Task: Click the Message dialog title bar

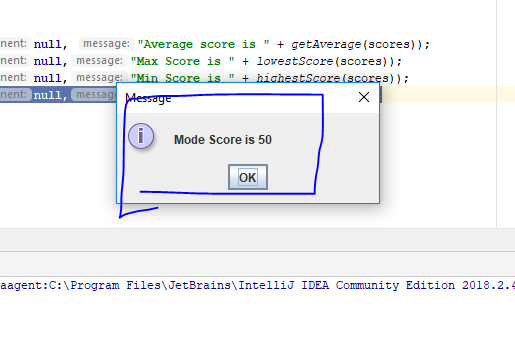Action: click(248, 98)
